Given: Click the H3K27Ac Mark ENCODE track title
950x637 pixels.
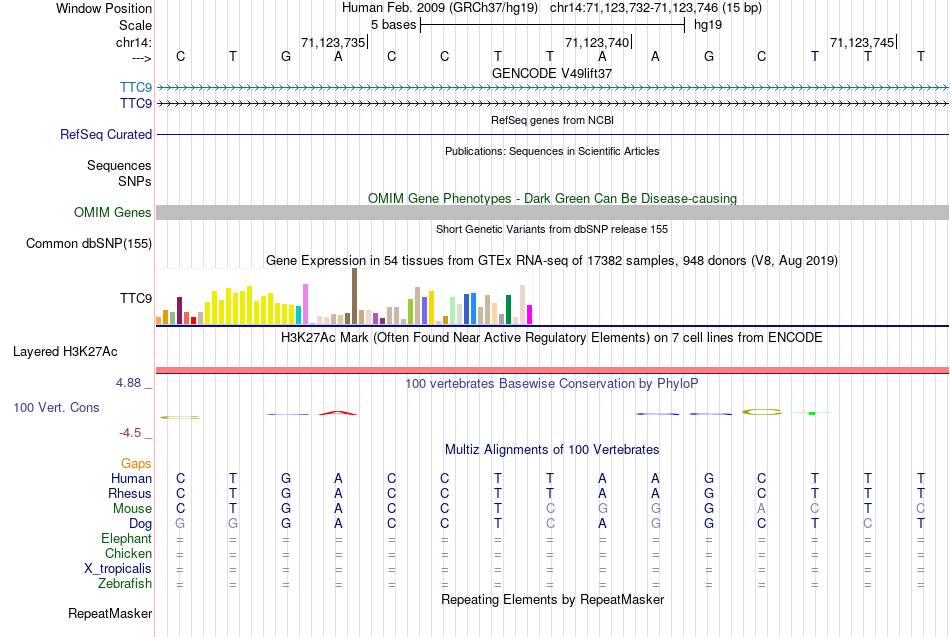Looking at the screenshot, I should 552,338.
